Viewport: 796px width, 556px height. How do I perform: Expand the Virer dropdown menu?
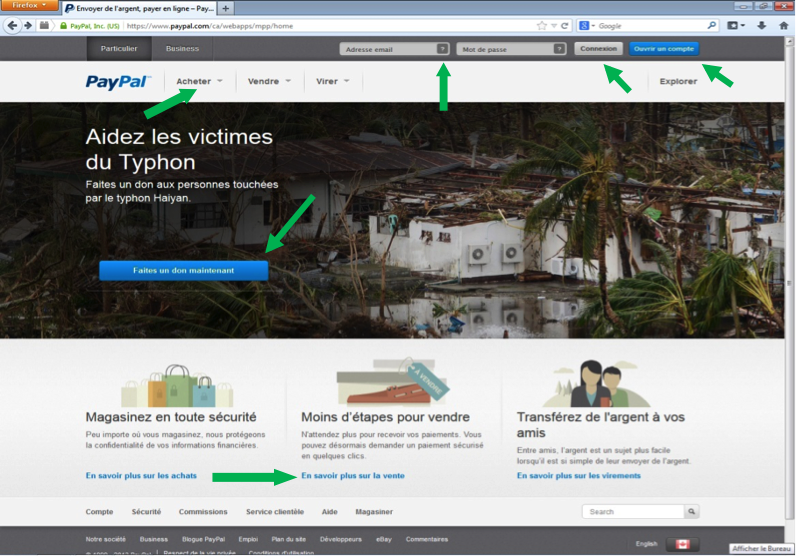tap(332, 82)
